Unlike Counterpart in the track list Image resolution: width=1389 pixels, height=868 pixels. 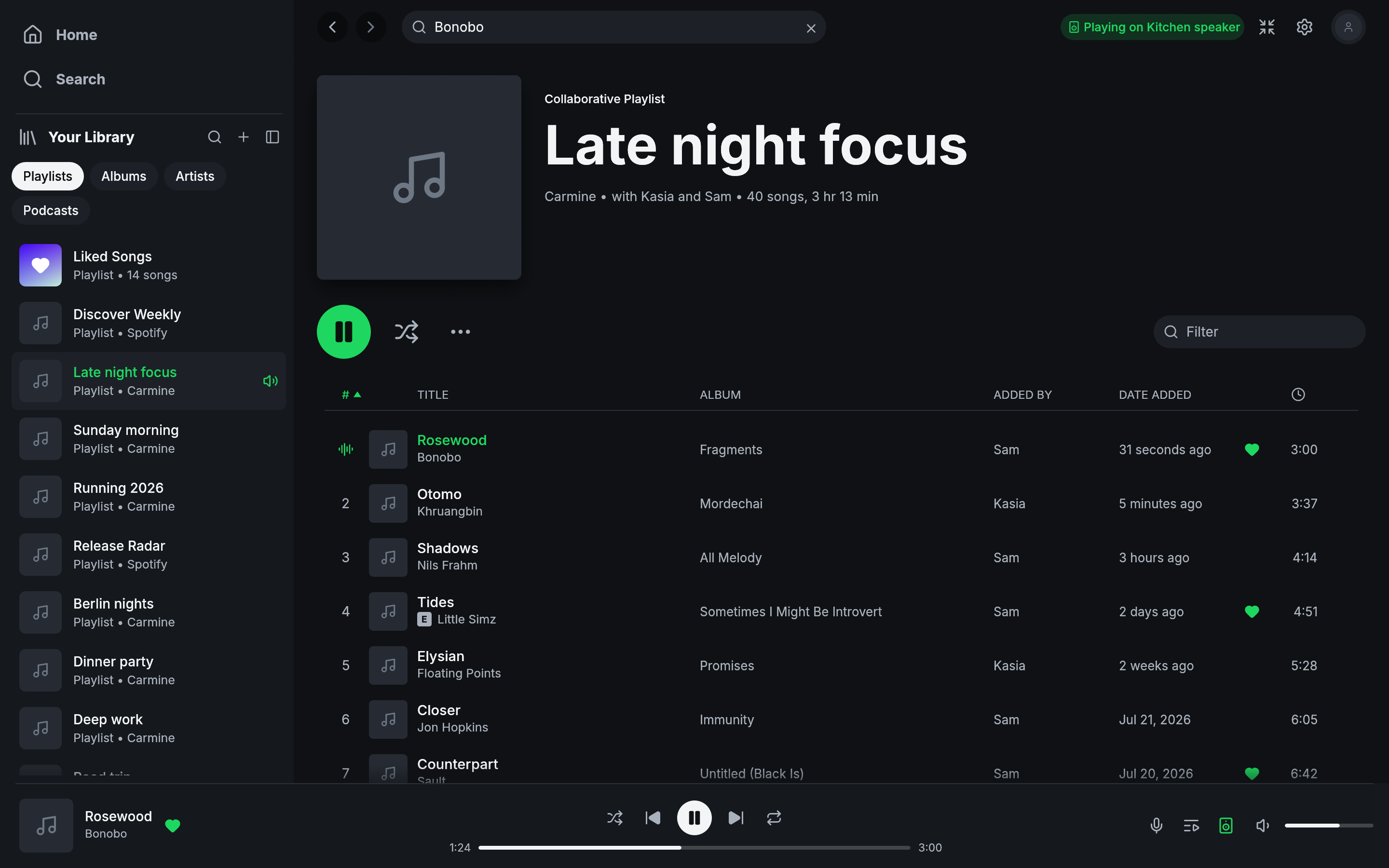[x=1252, y=773]
